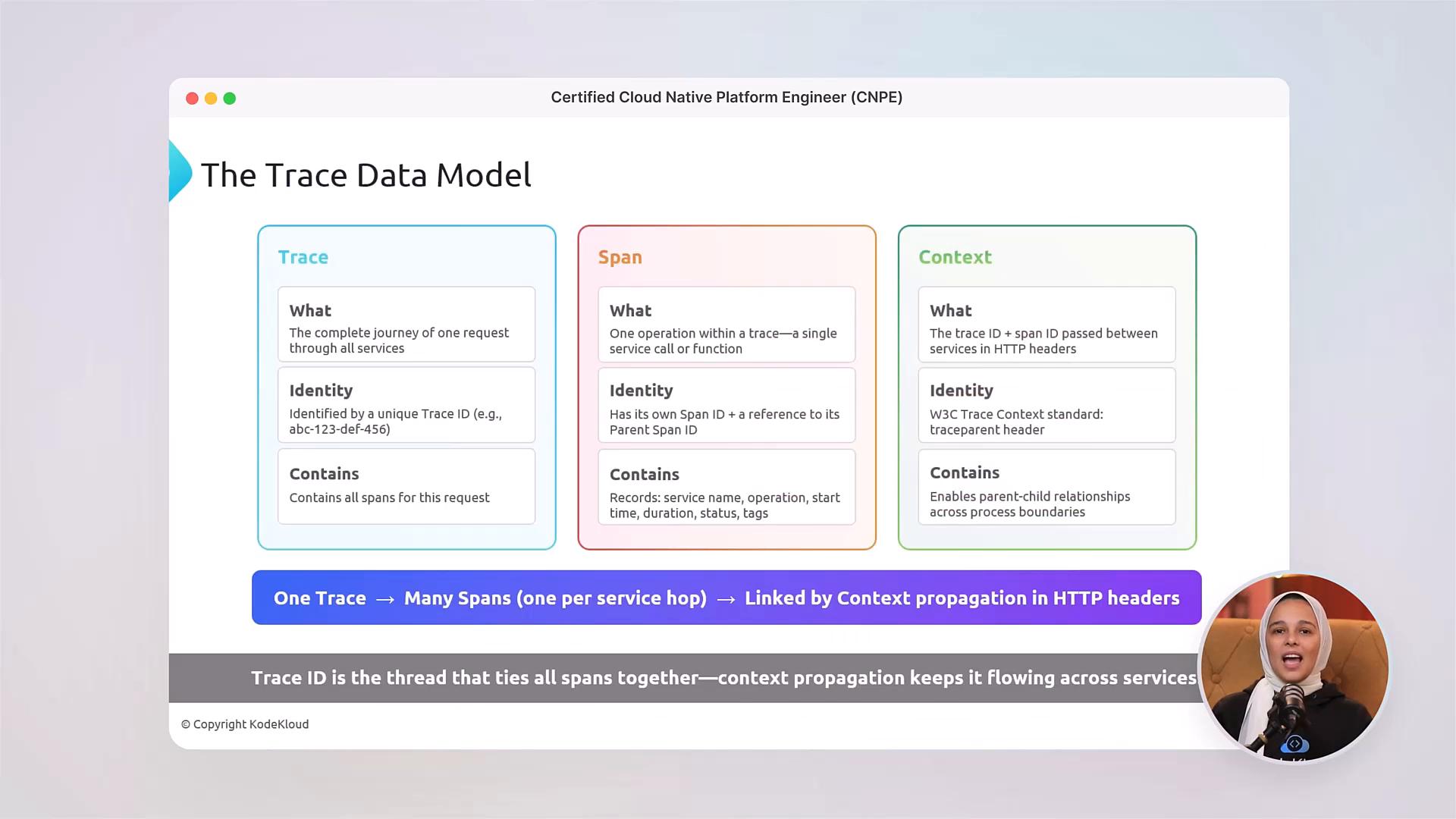Select the Trace column heading
This screenshot has height=819, width=1456.
coord(303,257)
